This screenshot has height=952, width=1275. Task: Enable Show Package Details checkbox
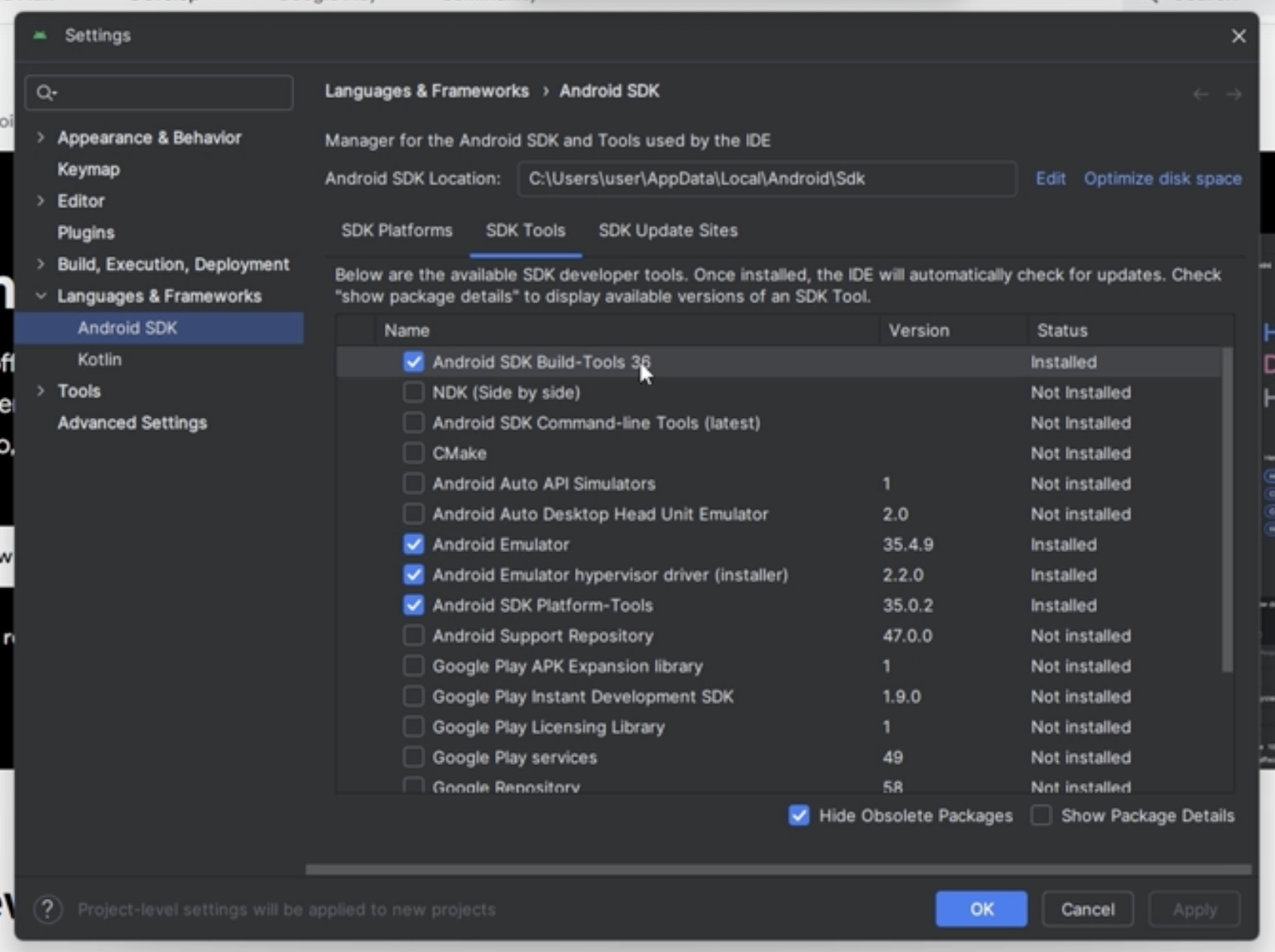coord(1041,815)
